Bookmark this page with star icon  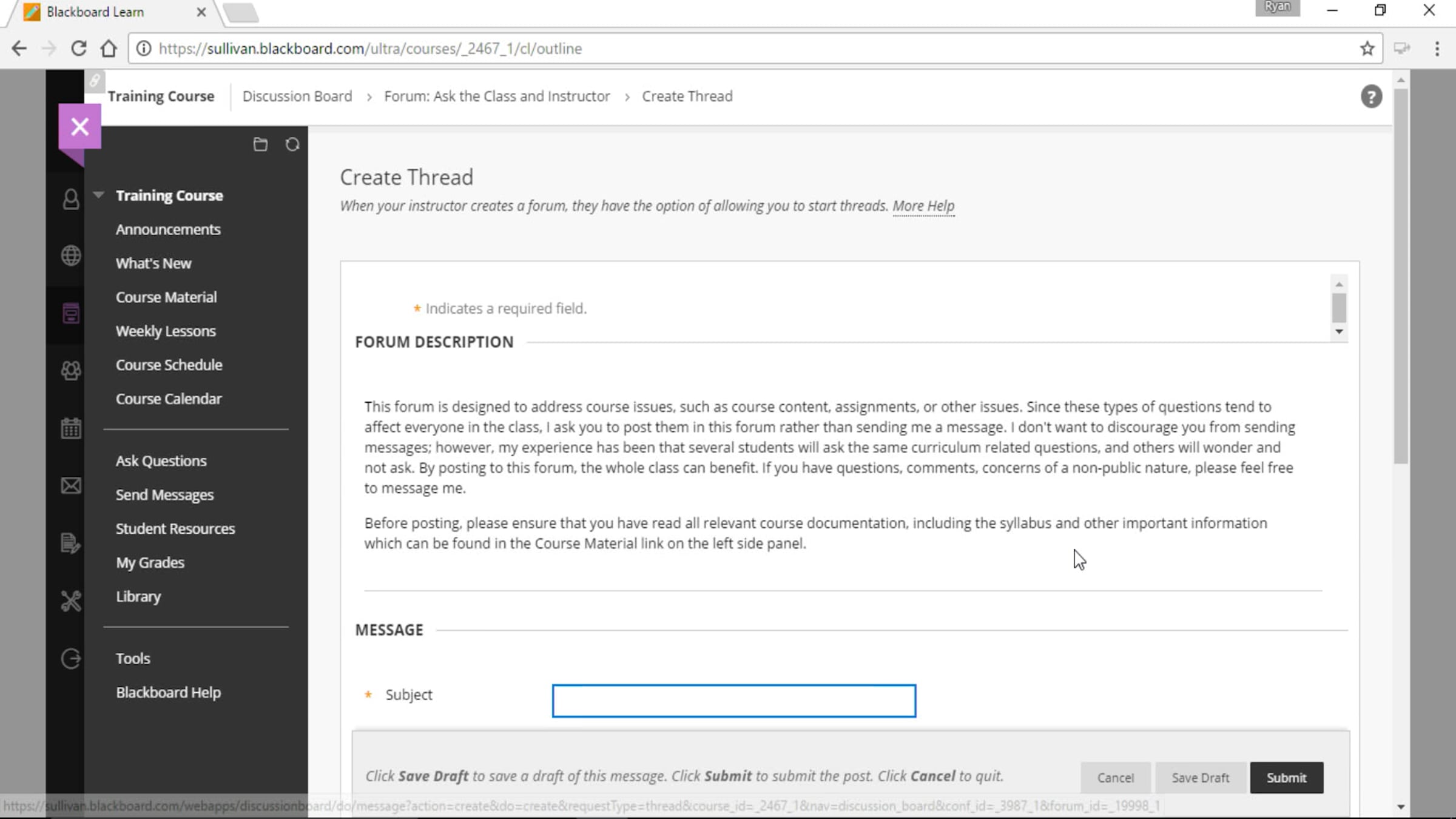tap(1367, 49)
